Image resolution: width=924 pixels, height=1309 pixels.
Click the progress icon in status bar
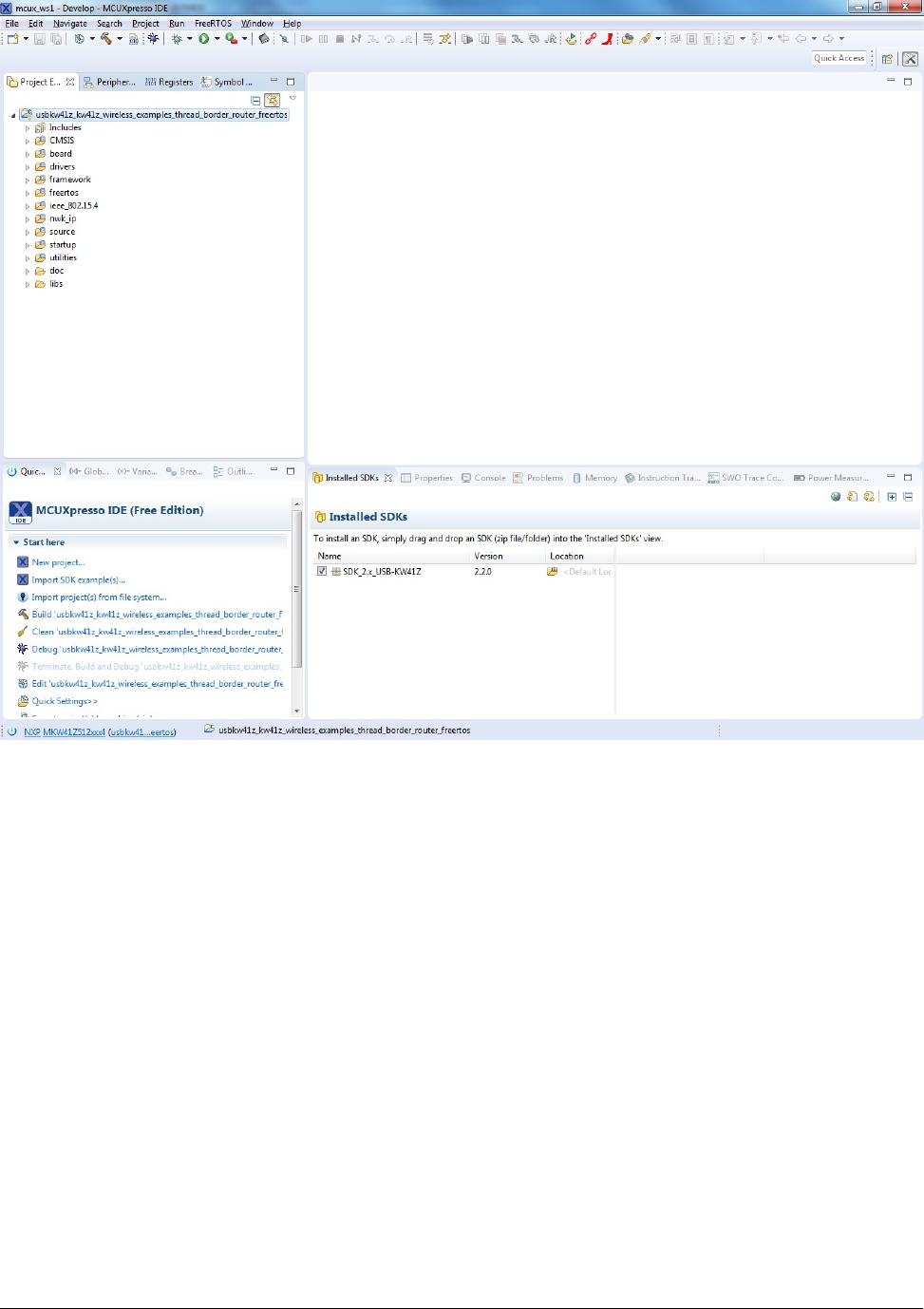11,731
